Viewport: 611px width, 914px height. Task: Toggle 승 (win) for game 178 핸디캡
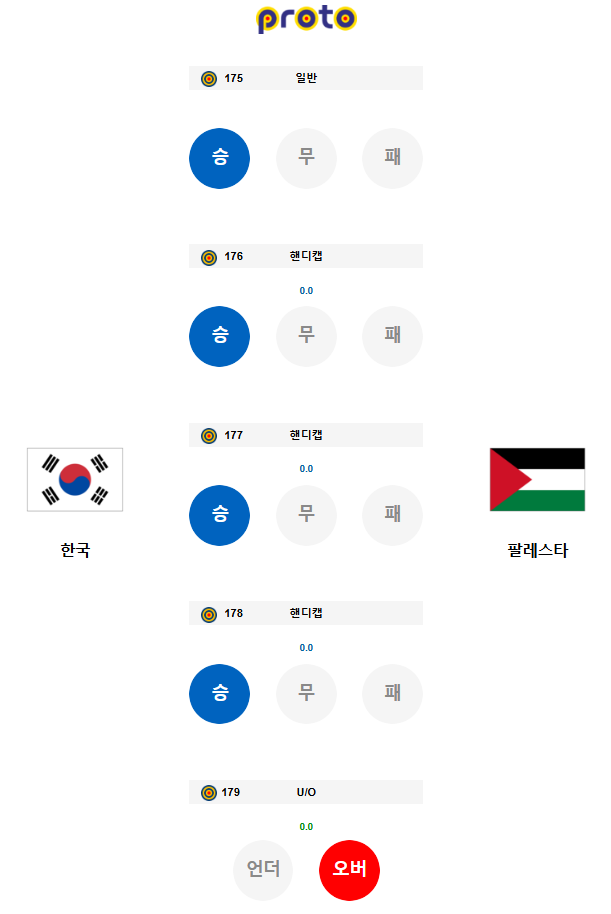219,694
